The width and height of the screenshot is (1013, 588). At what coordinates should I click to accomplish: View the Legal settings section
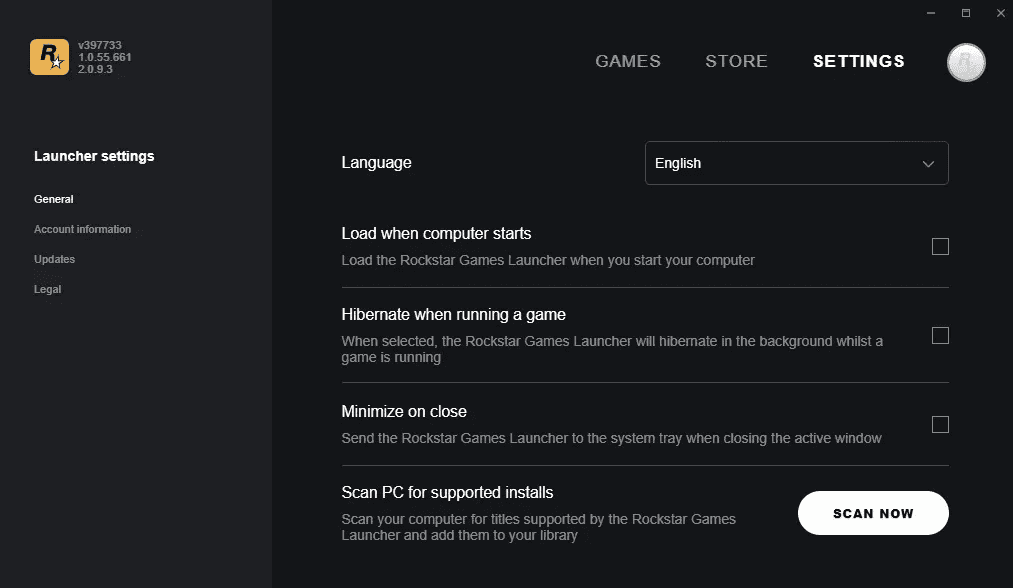pyautogui.click(x=47, y=289)
